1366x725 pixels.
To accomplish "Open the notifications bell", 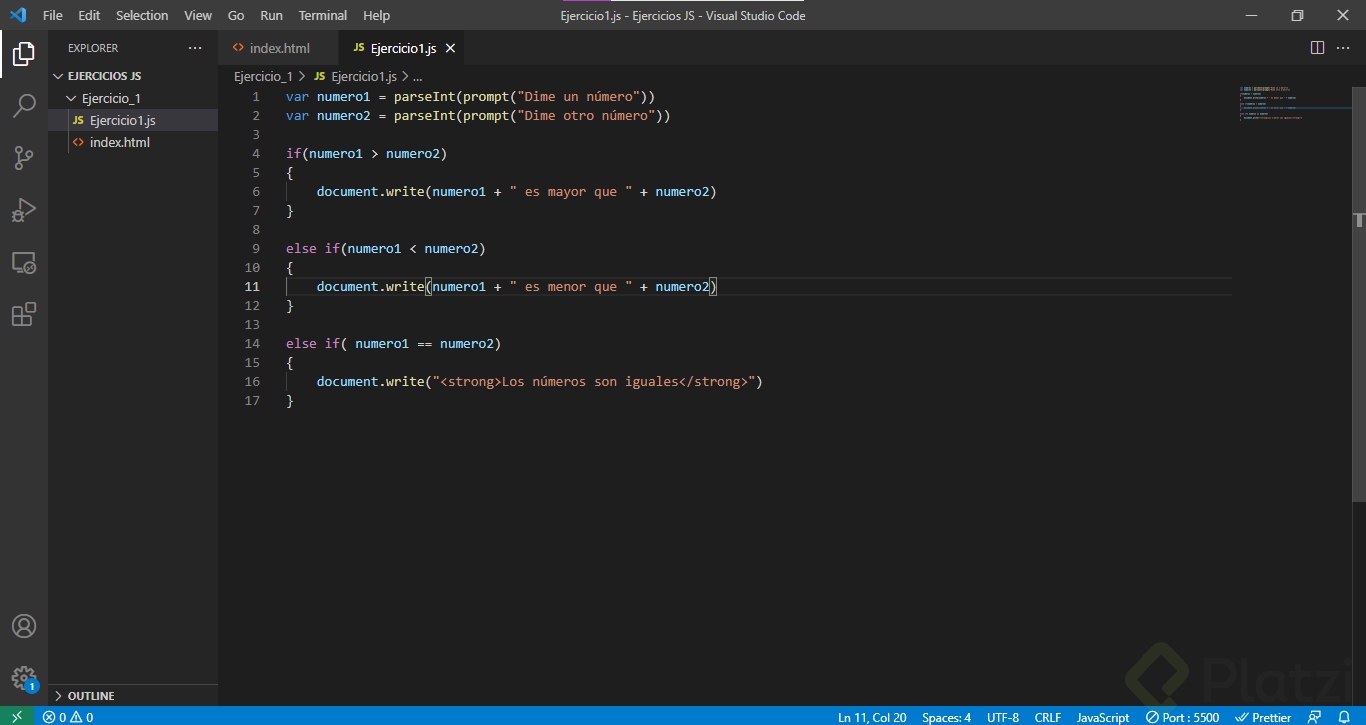I will click(1344, 717).
